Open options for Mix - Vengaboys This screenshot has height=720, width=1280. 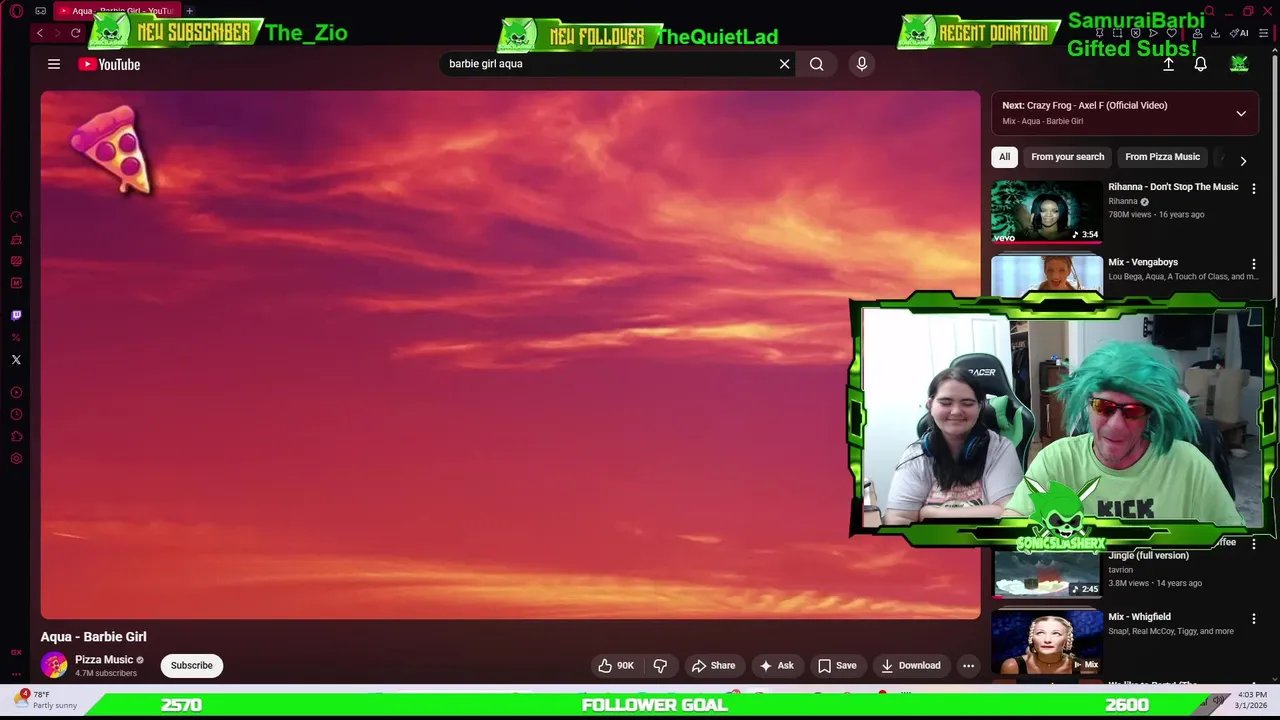1254,264
